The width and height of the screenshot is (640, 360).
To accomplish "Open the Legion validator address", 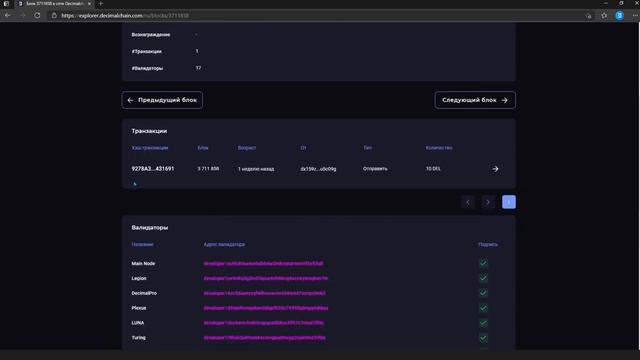I will coord(266,278).
